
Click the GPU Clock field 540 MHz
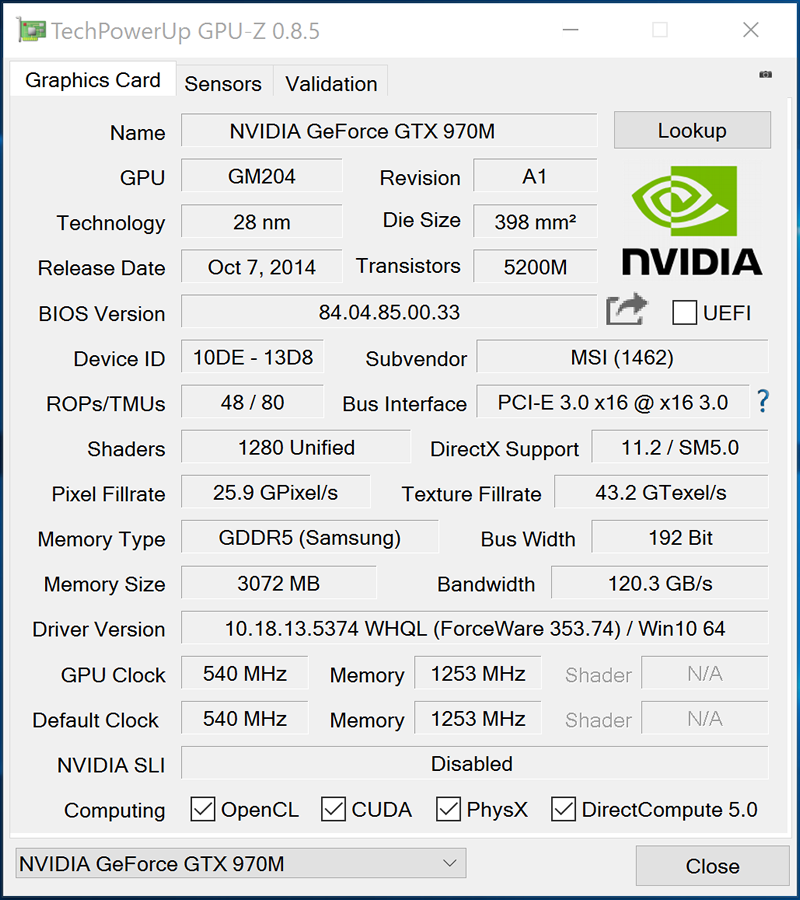tap(245, 673)
